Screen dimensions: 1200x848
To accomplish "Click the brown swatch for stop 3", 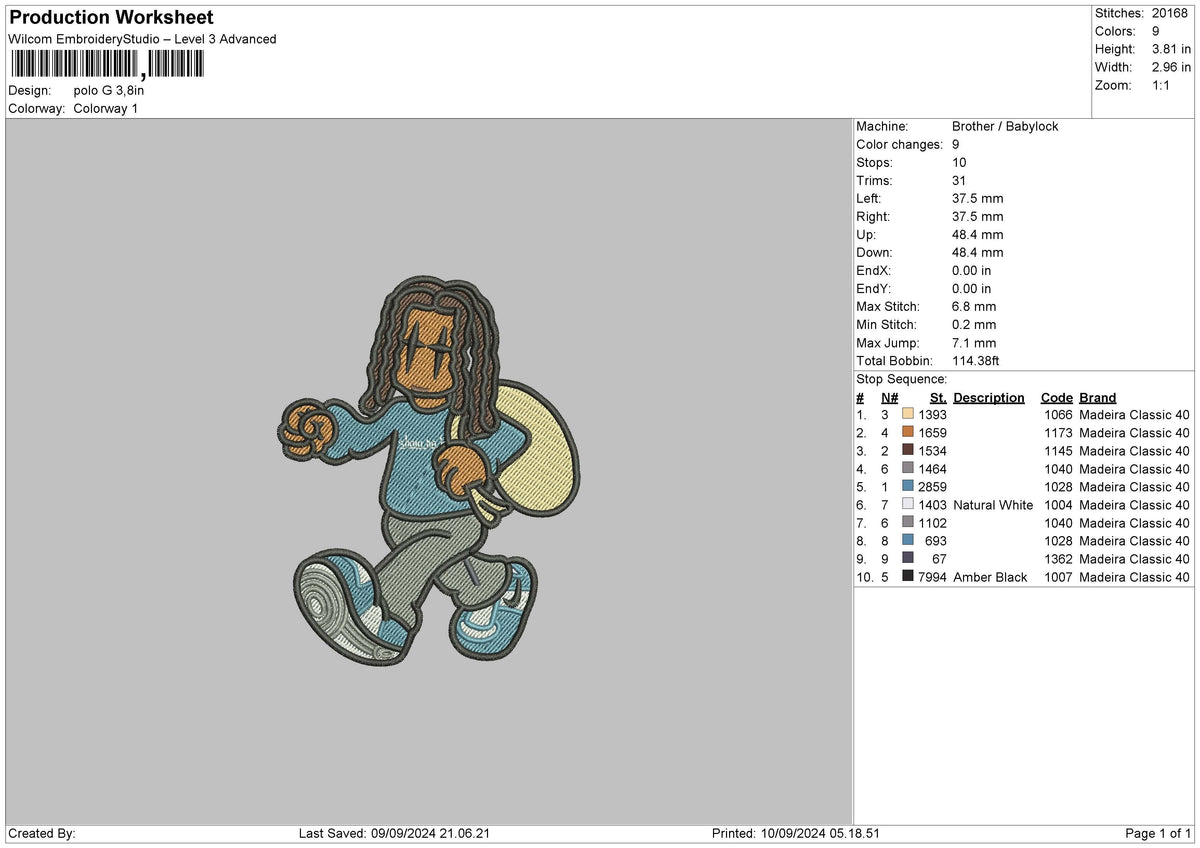I will click(908, 451).
